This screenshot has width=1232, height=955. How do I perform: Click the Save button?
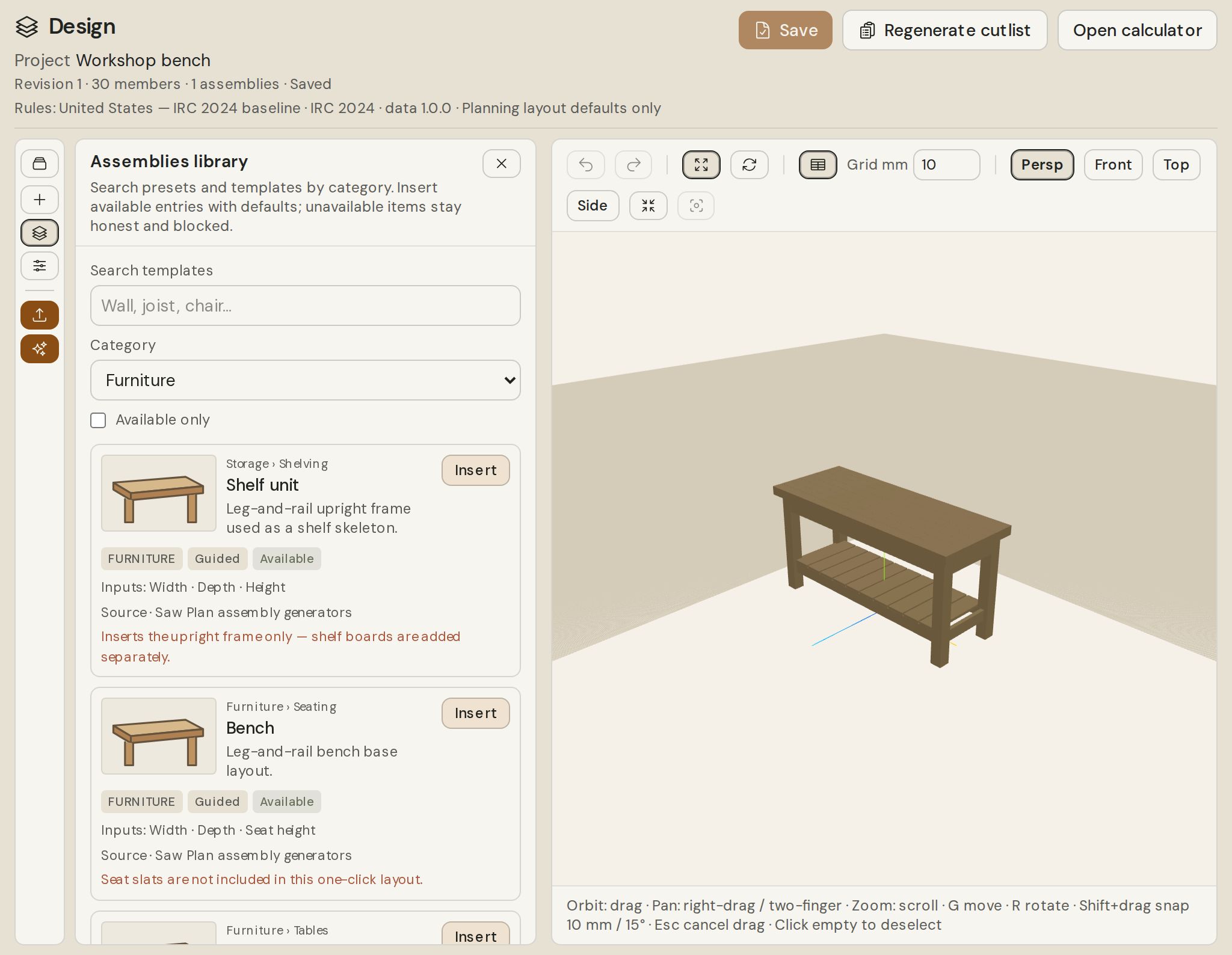(786, 30)
